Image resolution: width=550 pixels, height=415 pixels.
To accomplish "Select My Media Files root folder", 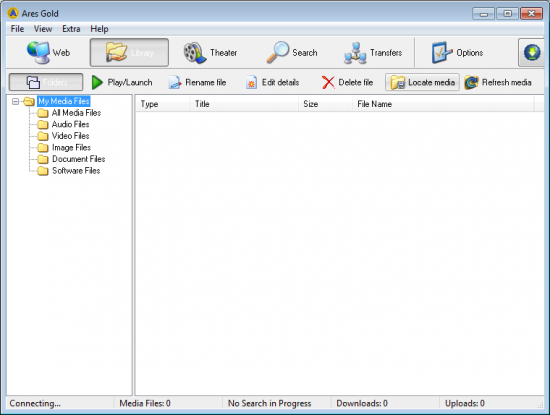I will (63, 101).
